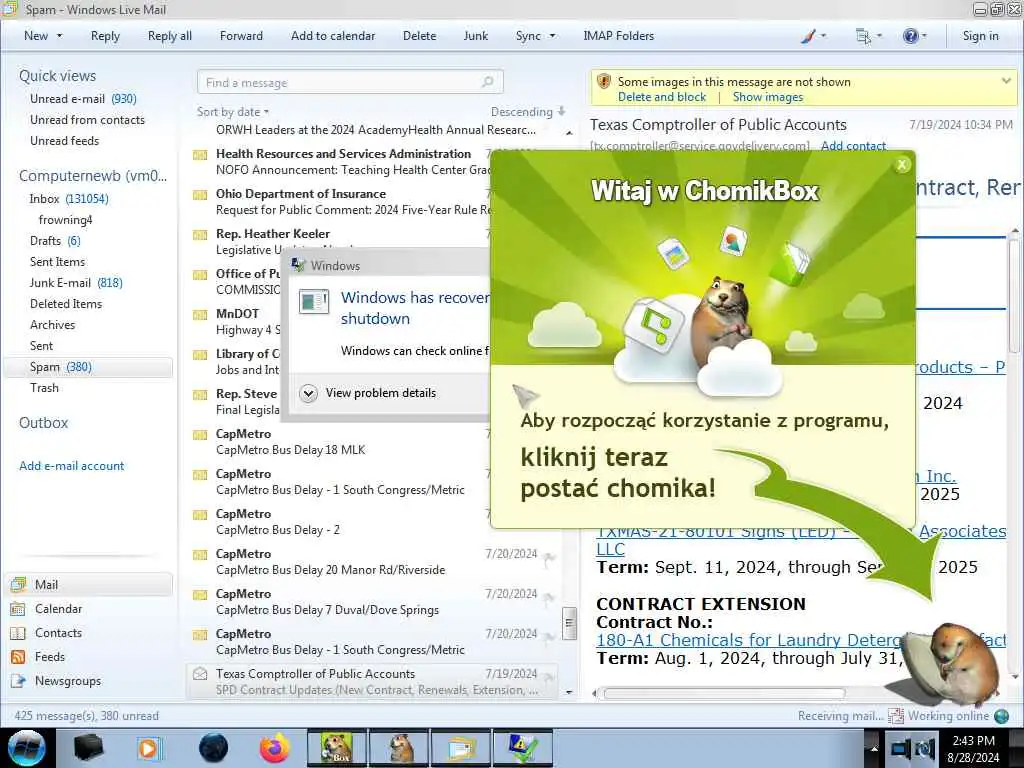Screen dimensions: 1024x768
Task: Open Mail view icon in bottom left pane
Action: [x=18, y=584]
